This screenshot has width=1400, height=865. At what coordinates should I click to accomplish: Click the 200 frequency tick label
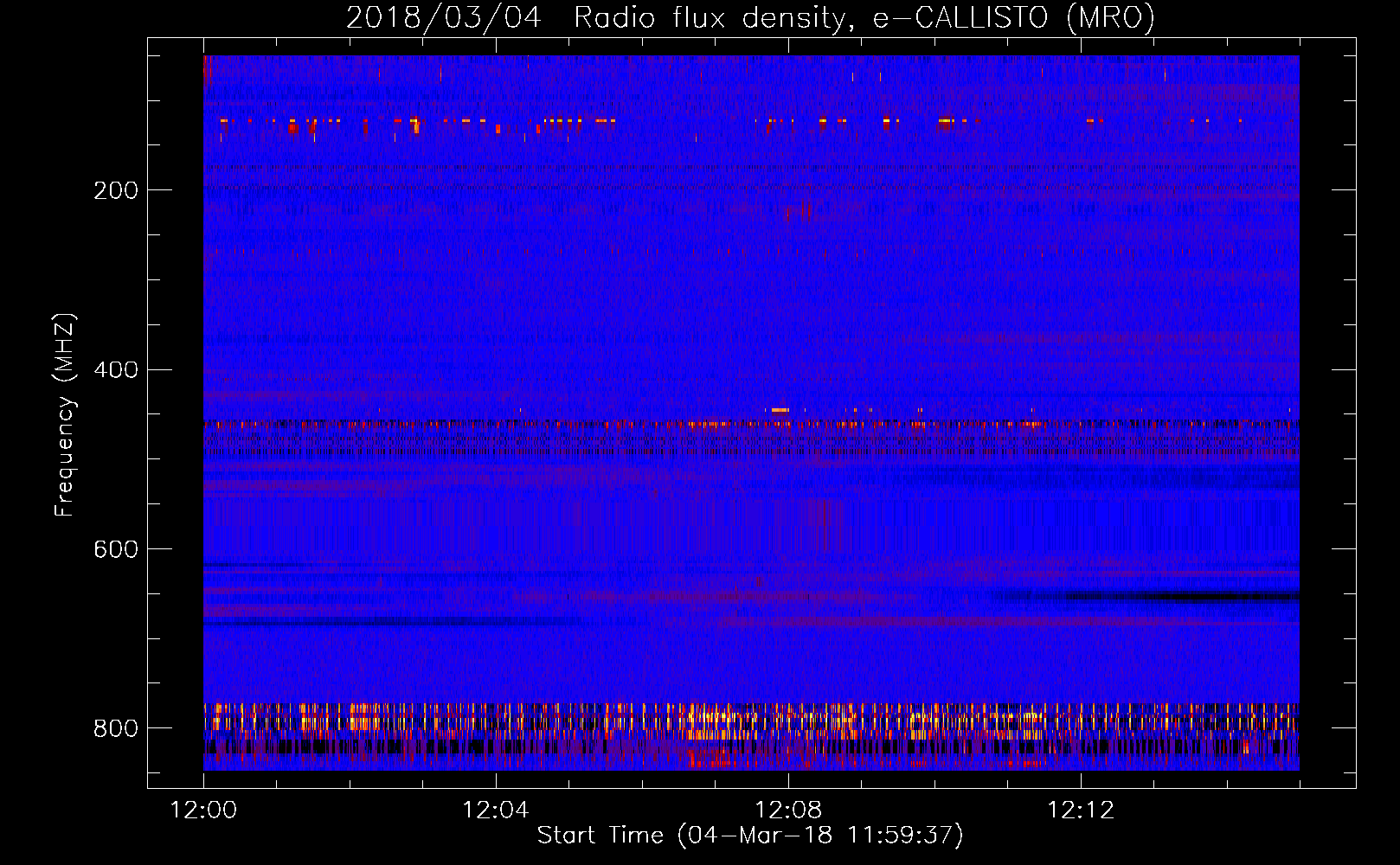pos(116,190)
